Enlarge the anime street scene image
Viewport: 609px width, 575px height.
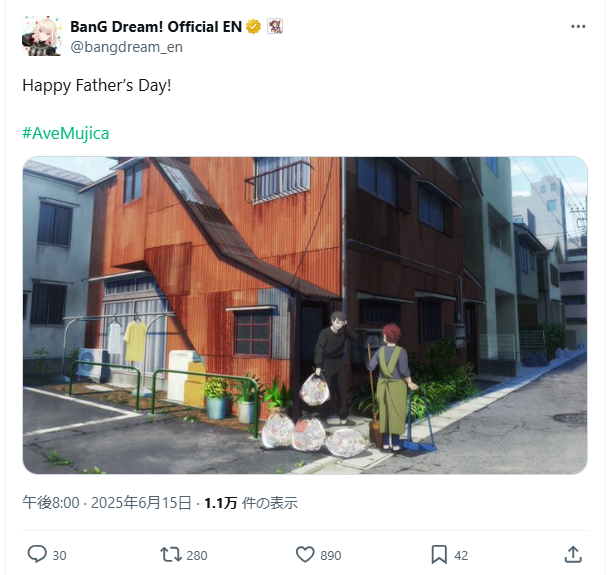[x=305, y=315]
